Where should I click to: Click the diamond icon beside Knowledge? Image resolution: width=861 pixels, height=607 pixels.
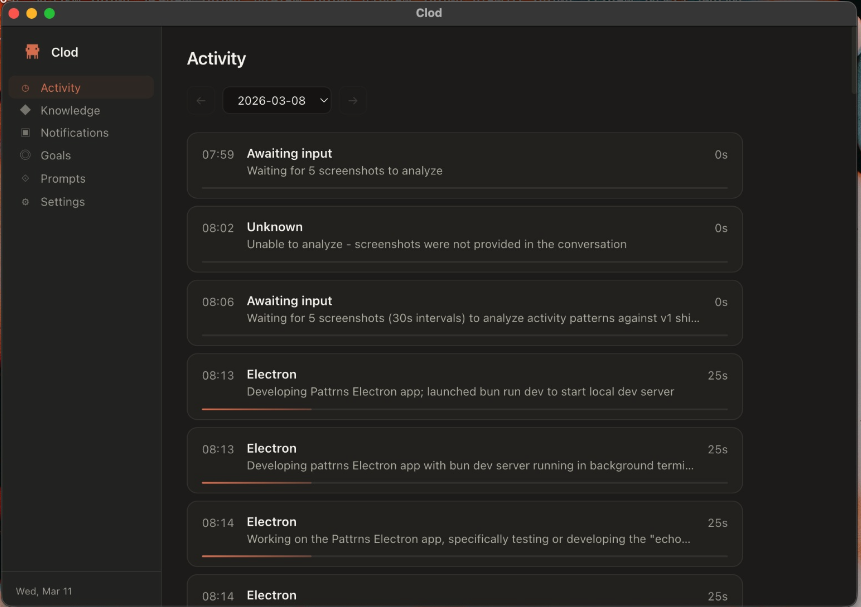tap(25, 110)
